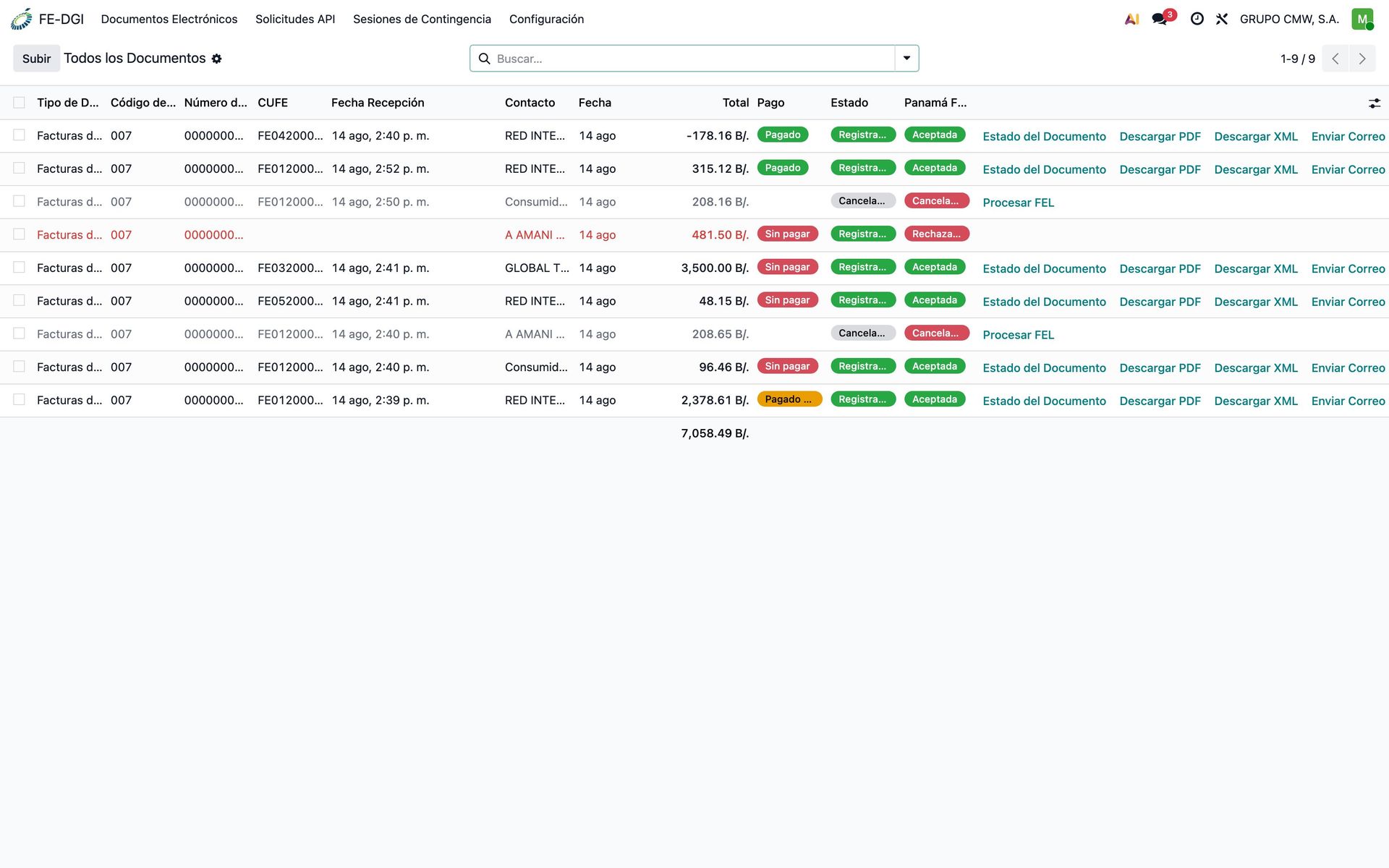Click Procesar FEL for the 208.16 row
The width and height of the screenshot is (1389, 868).
pyautogui.click(x=1018, y=203)
